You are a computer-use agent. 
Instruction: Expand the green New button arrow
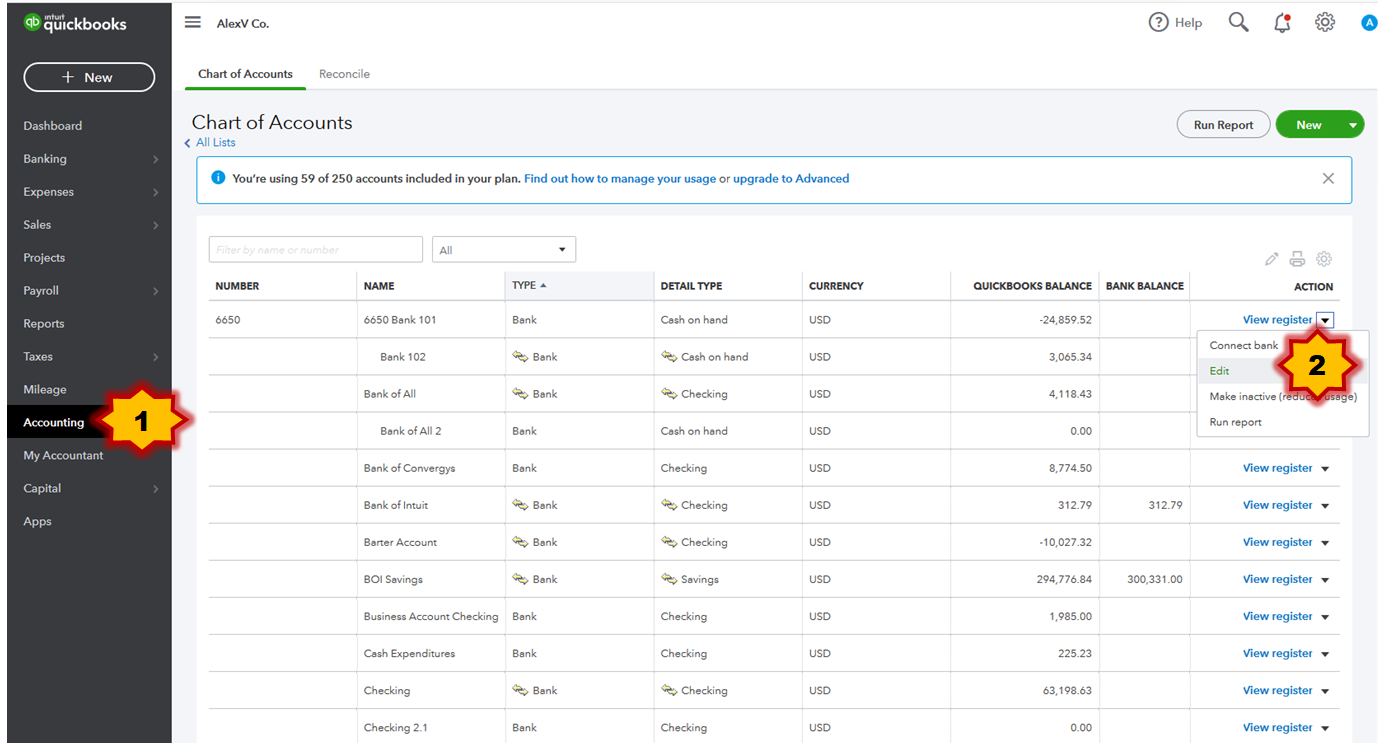1352,125
